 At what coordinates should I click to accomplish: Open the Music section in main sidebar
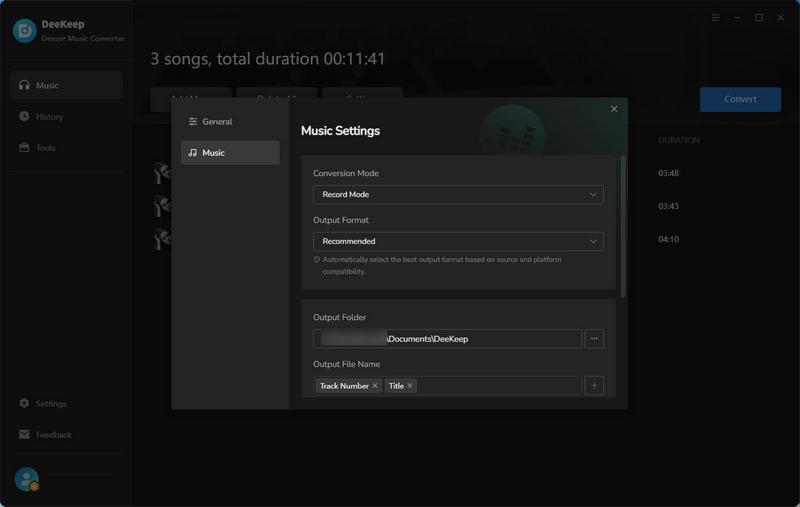coord(66,85)
